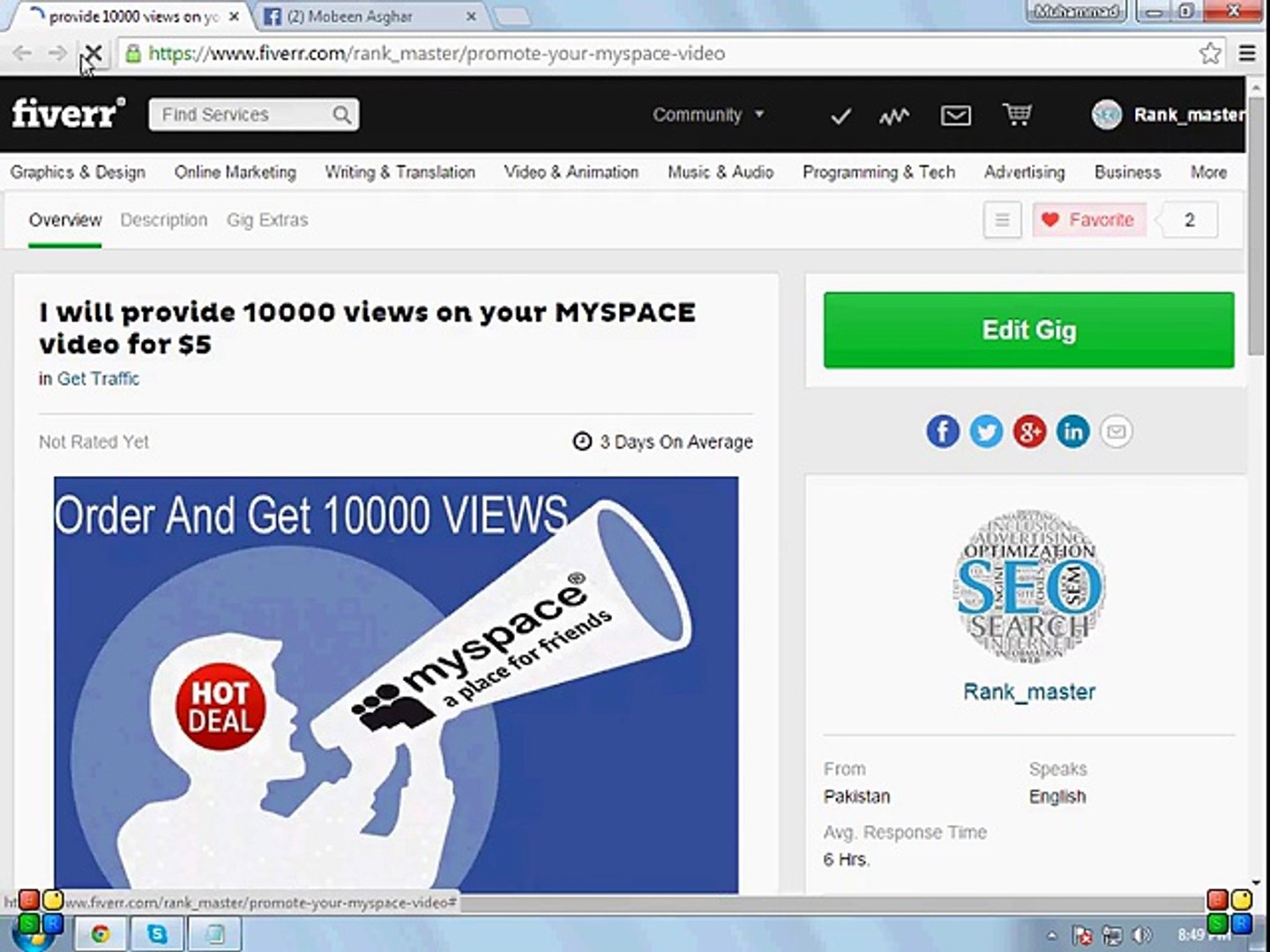Open Advertising category

click(1025, 172)
